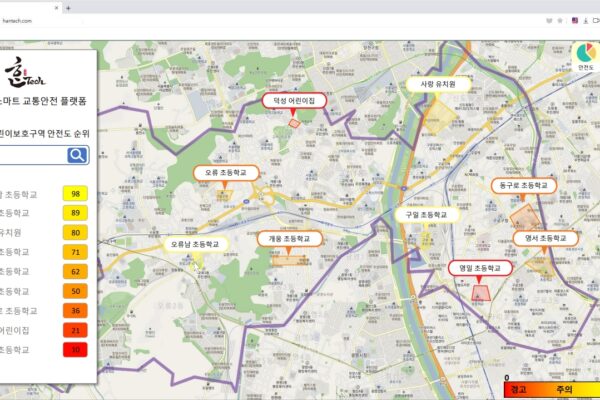The image size is (600, 400).
Task: Select the 개웅 초등학교 map label
Action: (289, 240)
